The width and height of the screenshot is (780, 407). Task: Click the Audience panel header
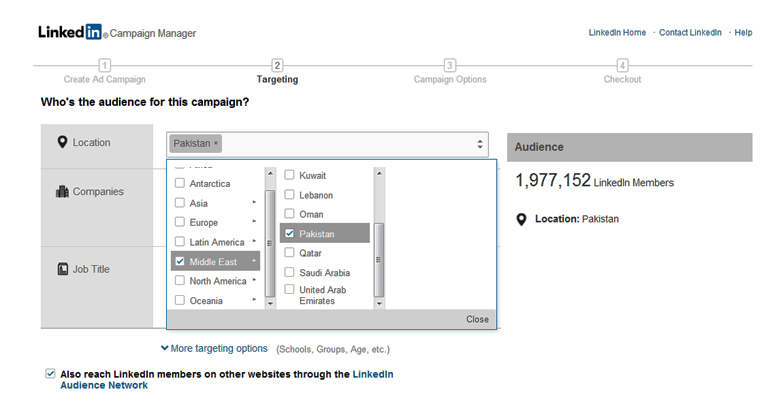pos(629,147)
